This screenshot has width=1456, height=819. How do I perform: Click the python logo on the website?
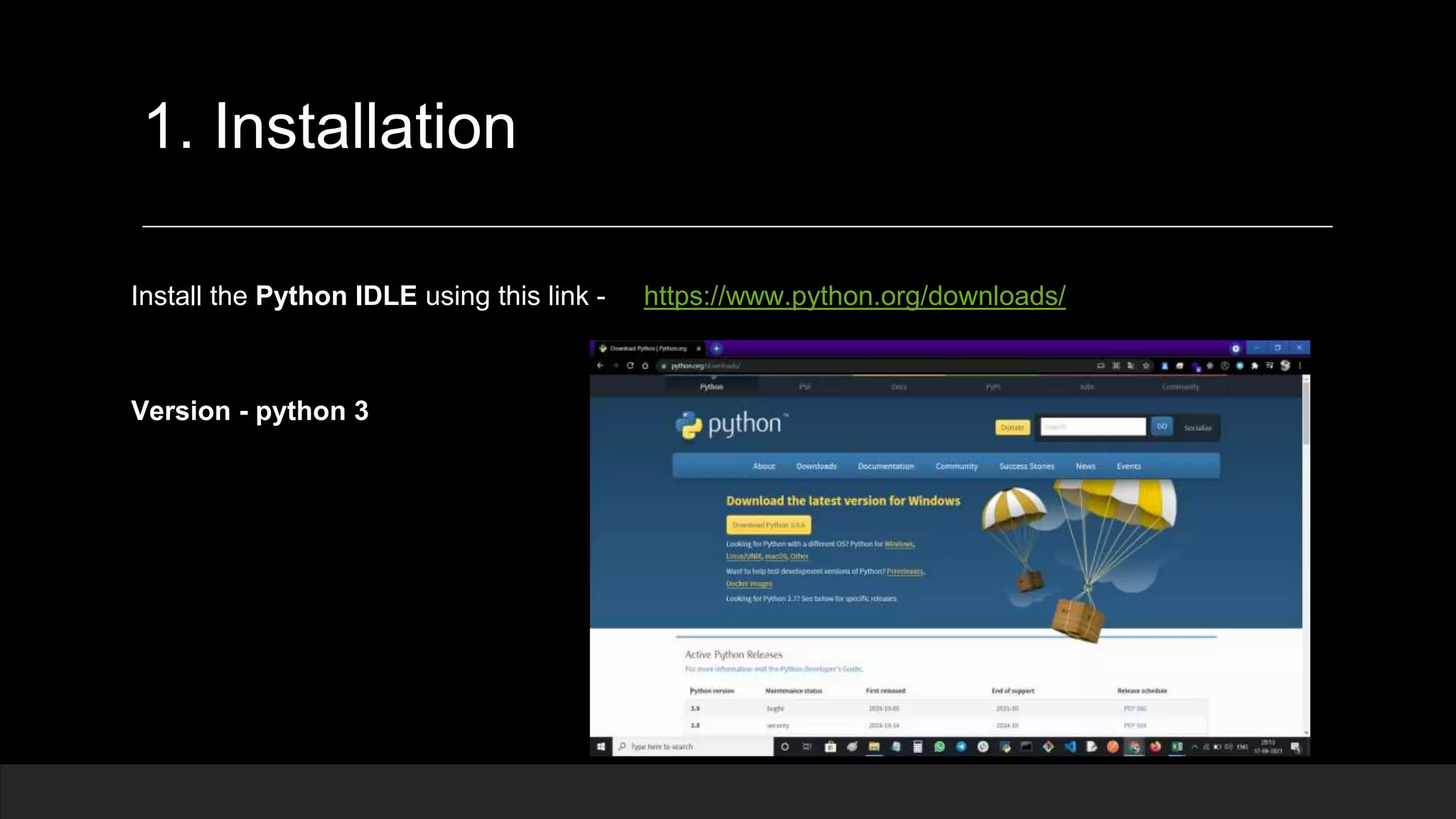point(732,424)
